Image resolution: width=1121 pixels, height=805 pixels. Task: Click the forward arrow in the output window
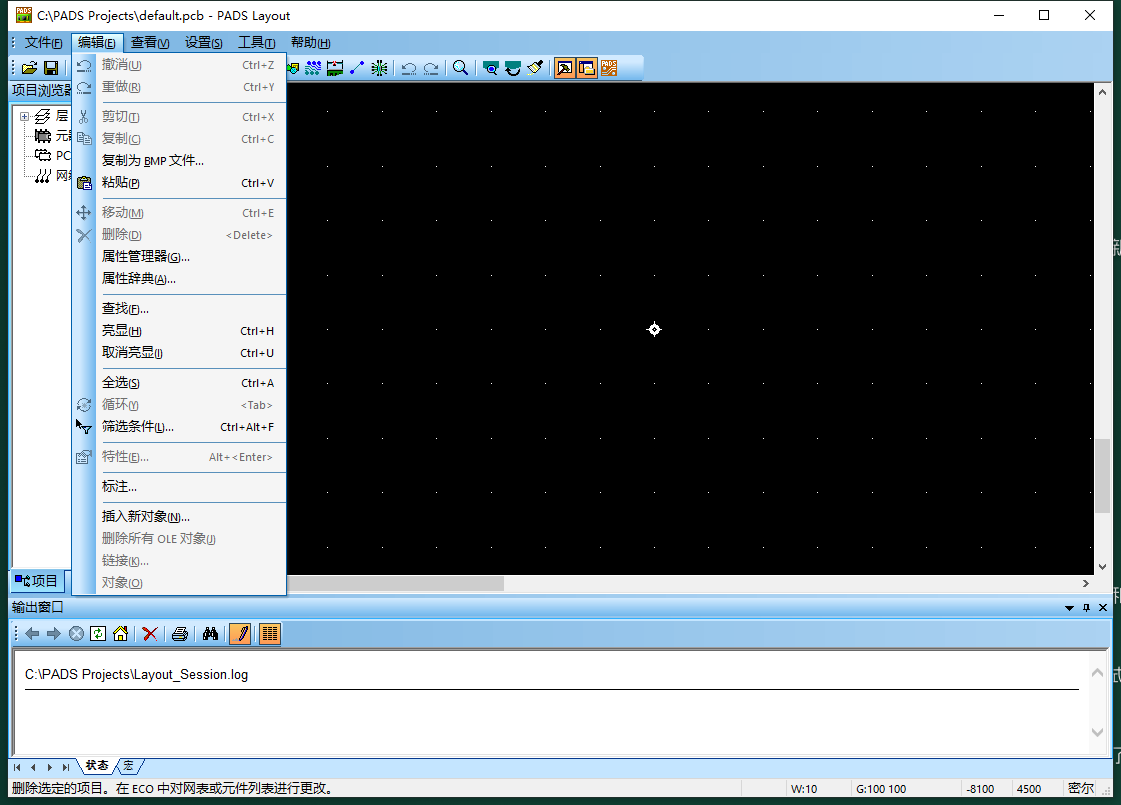pos(54,633)
